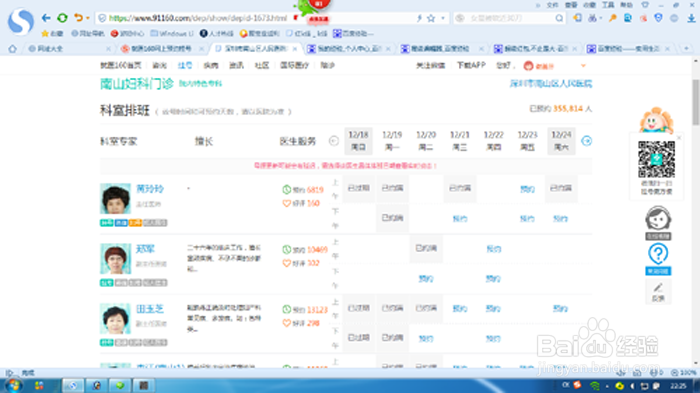
Task: Open the second doctor 10469 profile photo
Action: pyautogui.click(x=115, y=259)
